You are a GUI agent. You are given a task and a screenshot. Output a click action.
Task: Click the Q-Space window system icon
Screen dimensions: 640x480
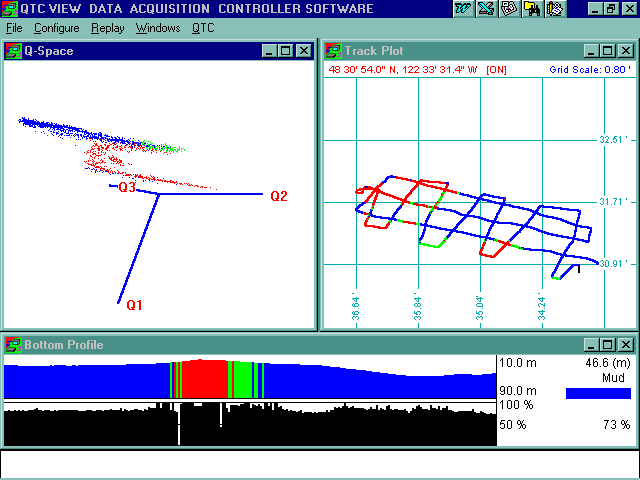click(x=13, y=51)
